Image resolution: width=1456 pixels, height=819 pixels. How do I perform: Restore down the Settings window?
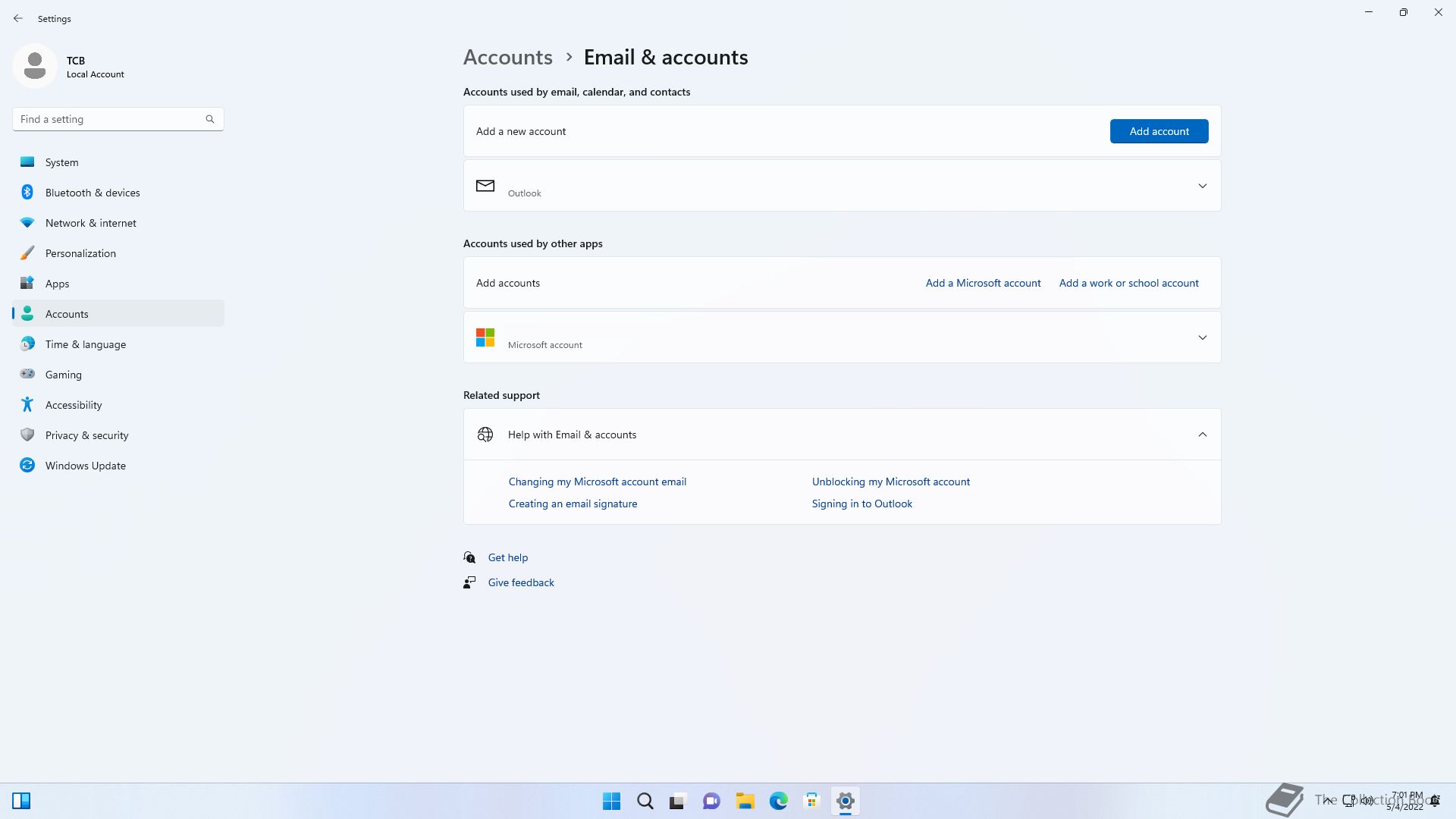coord(1404,12)
